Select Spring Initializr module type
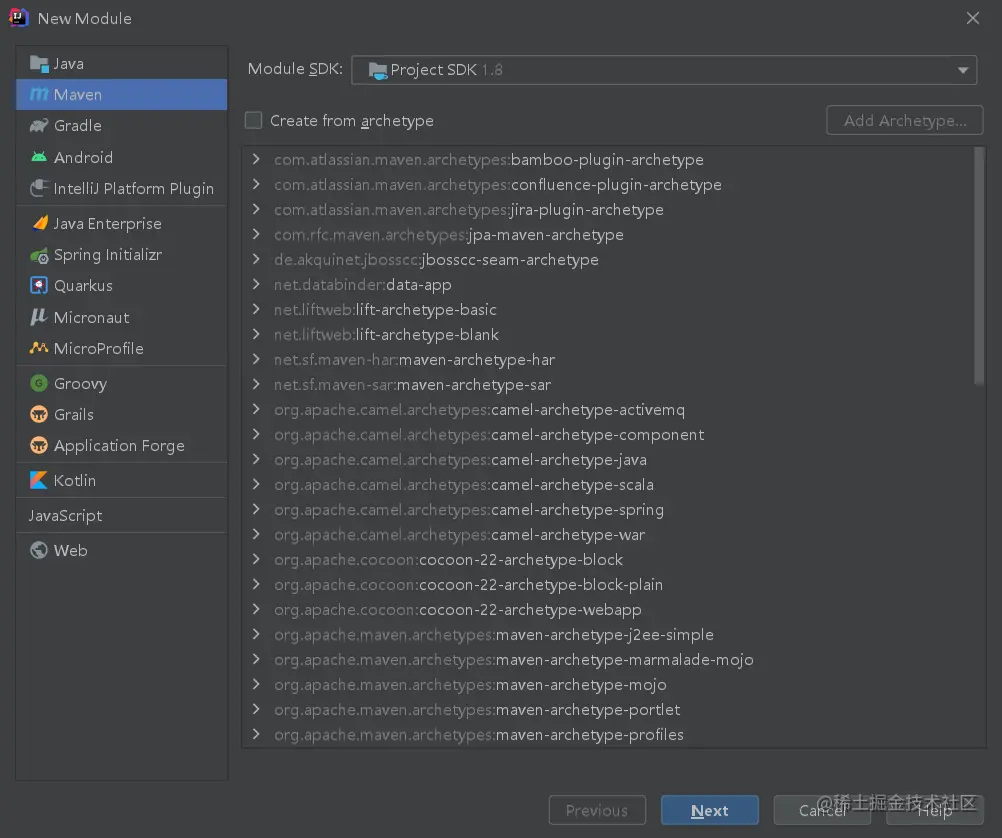The image size is (1002, 838). pyautogui.click(x=121, y=255)
